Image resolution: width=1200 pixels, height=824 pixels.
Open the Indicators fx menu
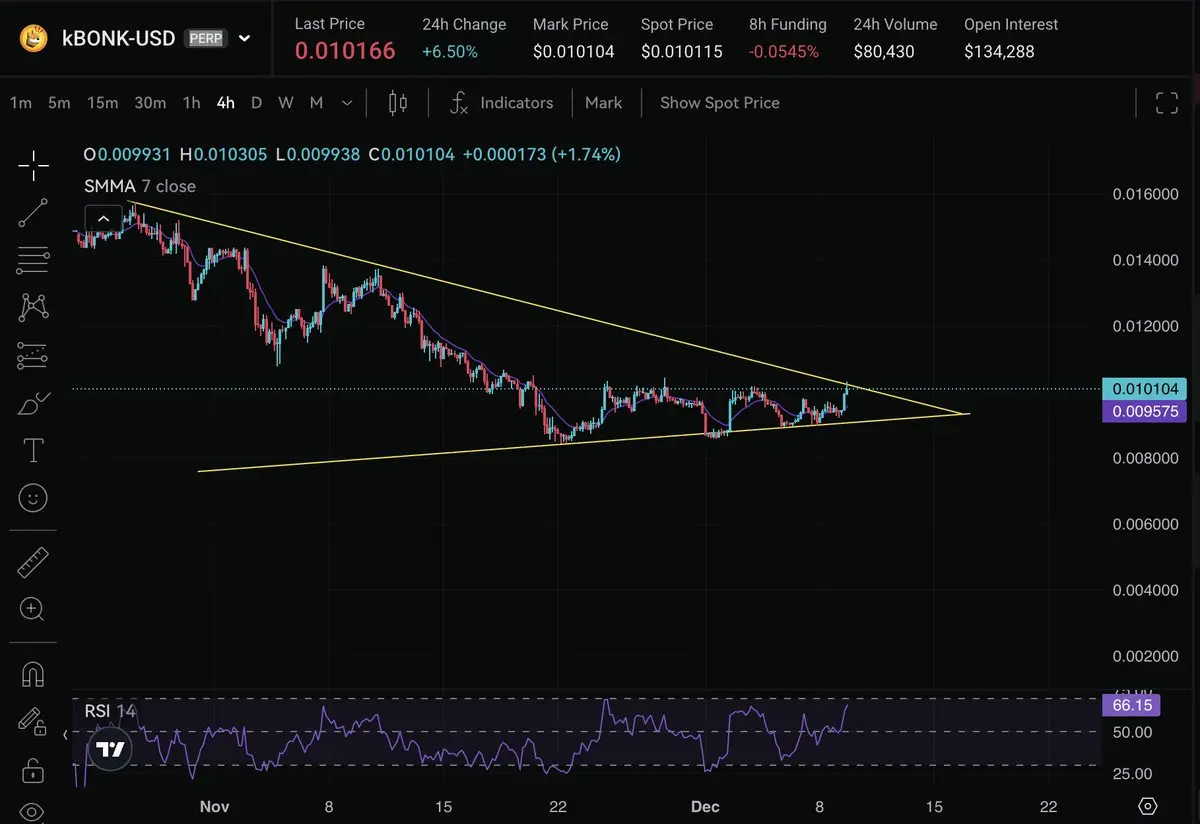(x=501, y=103)
